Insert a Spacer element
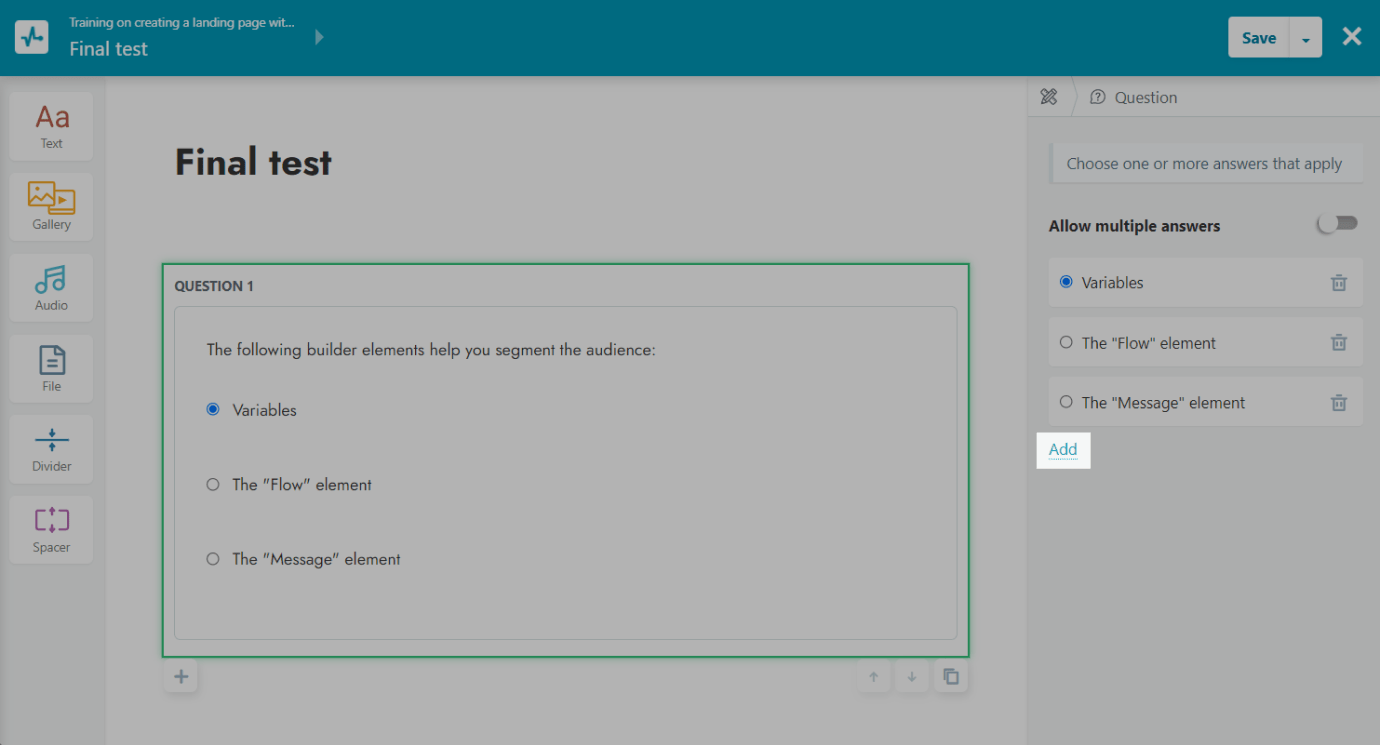Image resolution: width=1380 pixels, height=745 pixels. [51, 529]
